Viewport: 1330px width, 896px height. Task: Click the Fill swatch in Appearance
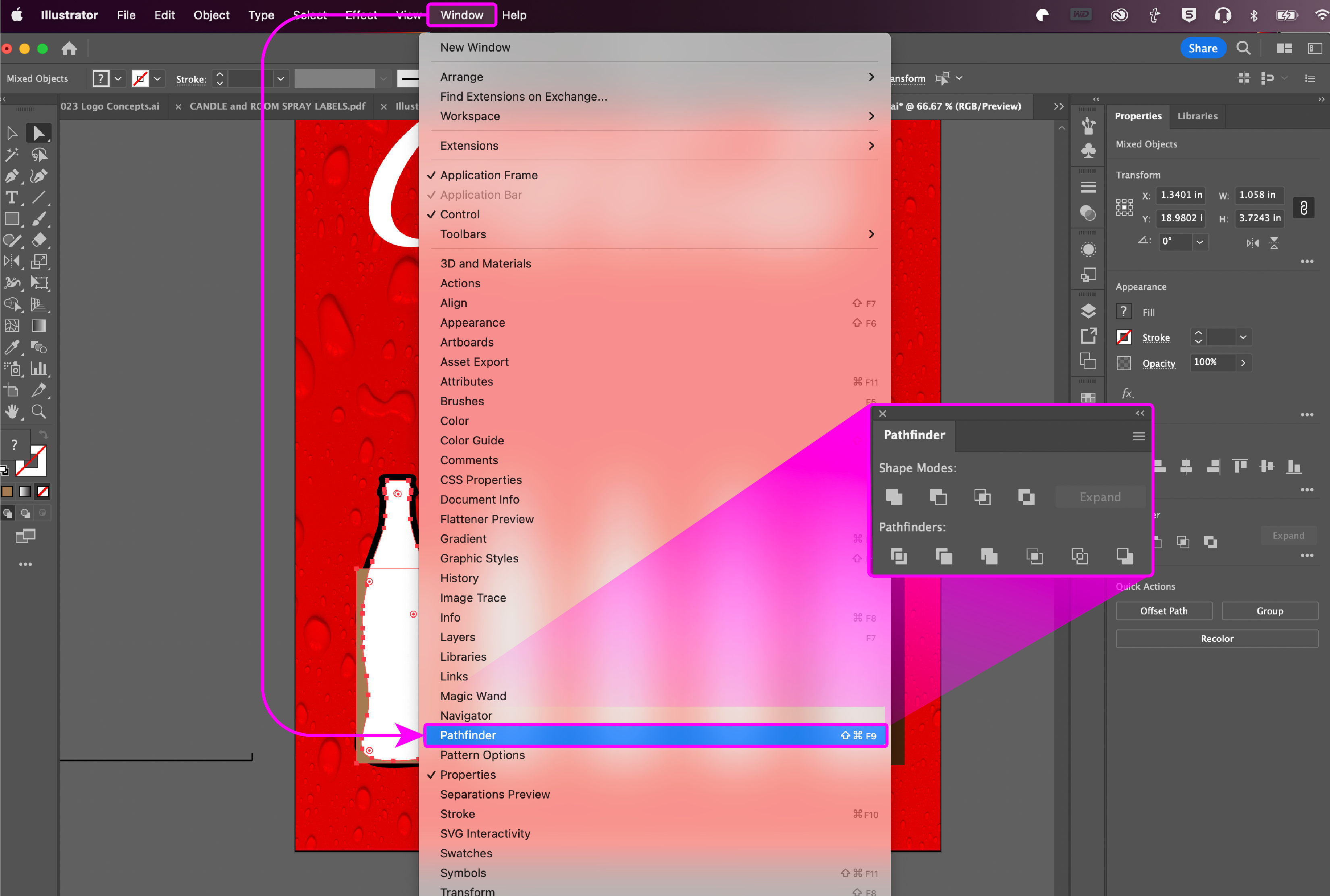(1124, 311)
